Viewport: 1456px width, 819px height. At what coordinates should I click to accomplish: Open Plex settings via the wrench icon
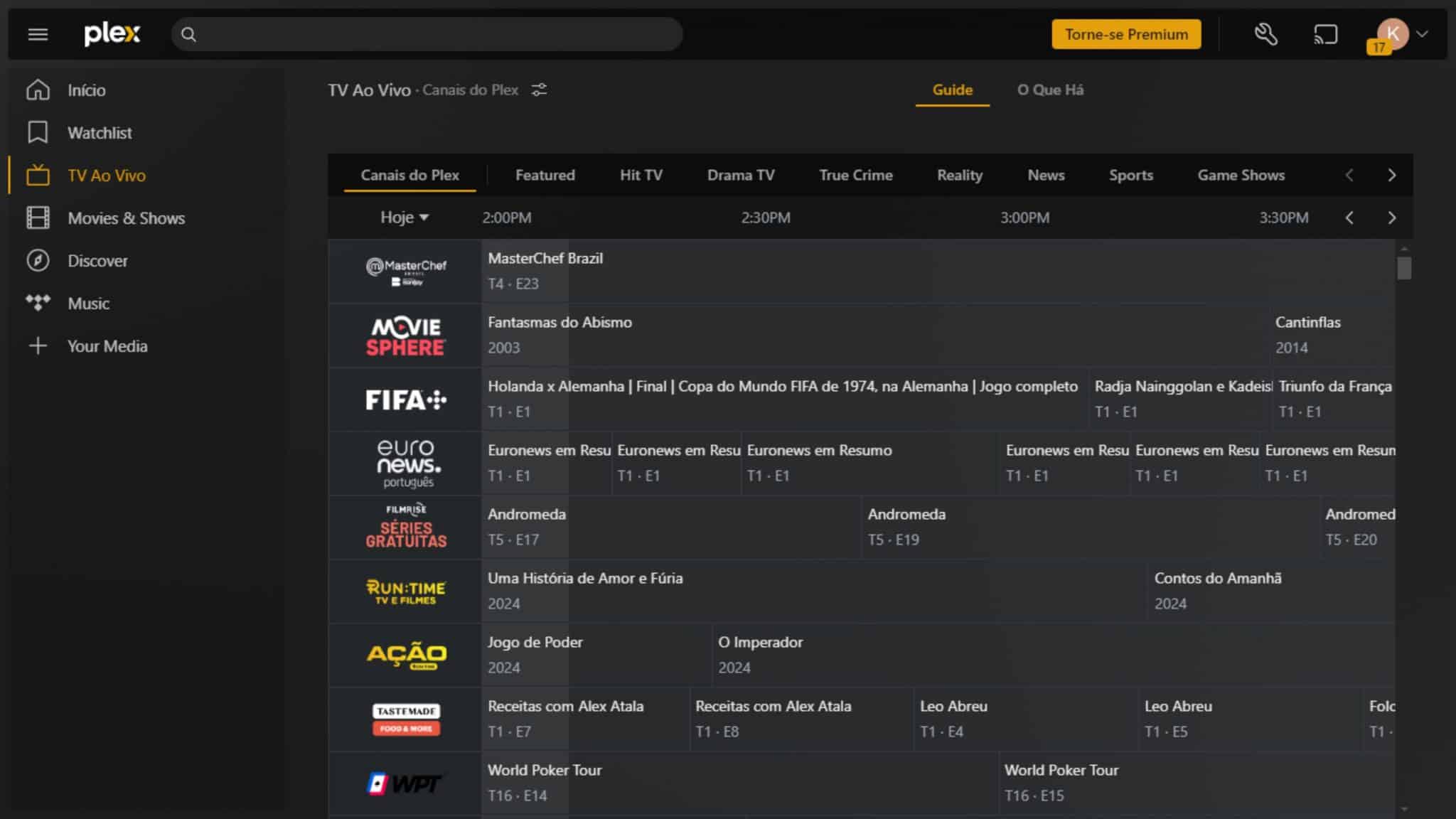click(1267, 33)
